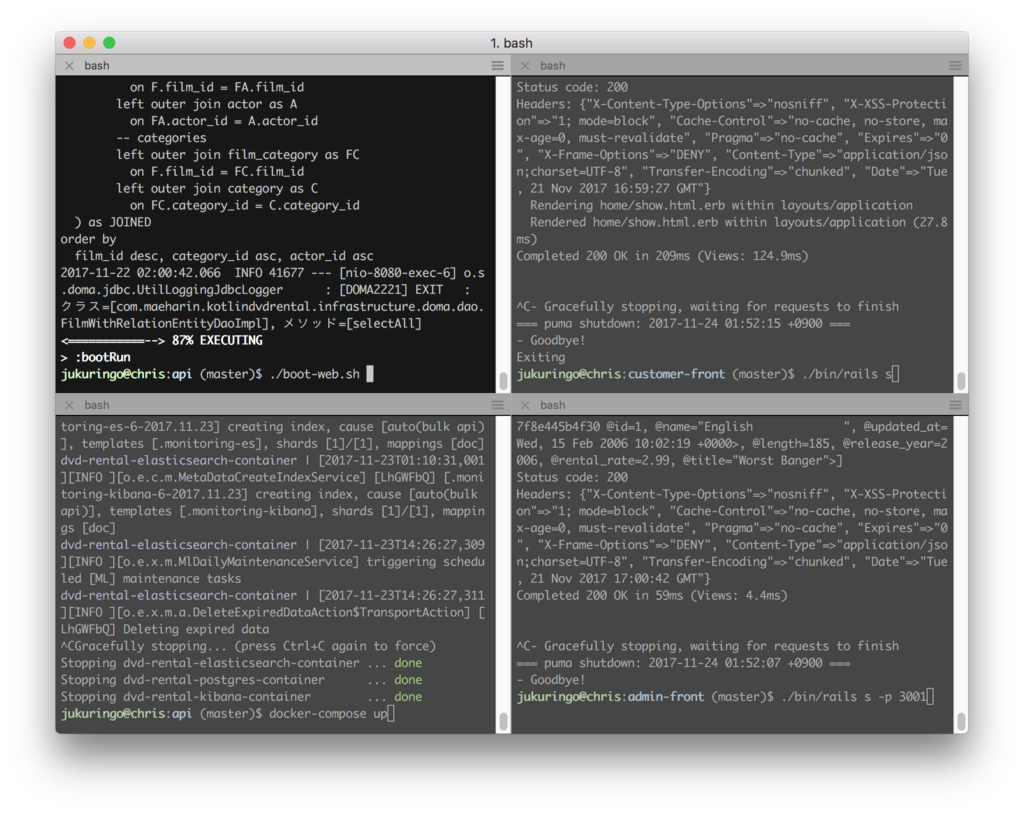
Task: Click './bin/rails s -p 3001' command
Action: (854, 697)
